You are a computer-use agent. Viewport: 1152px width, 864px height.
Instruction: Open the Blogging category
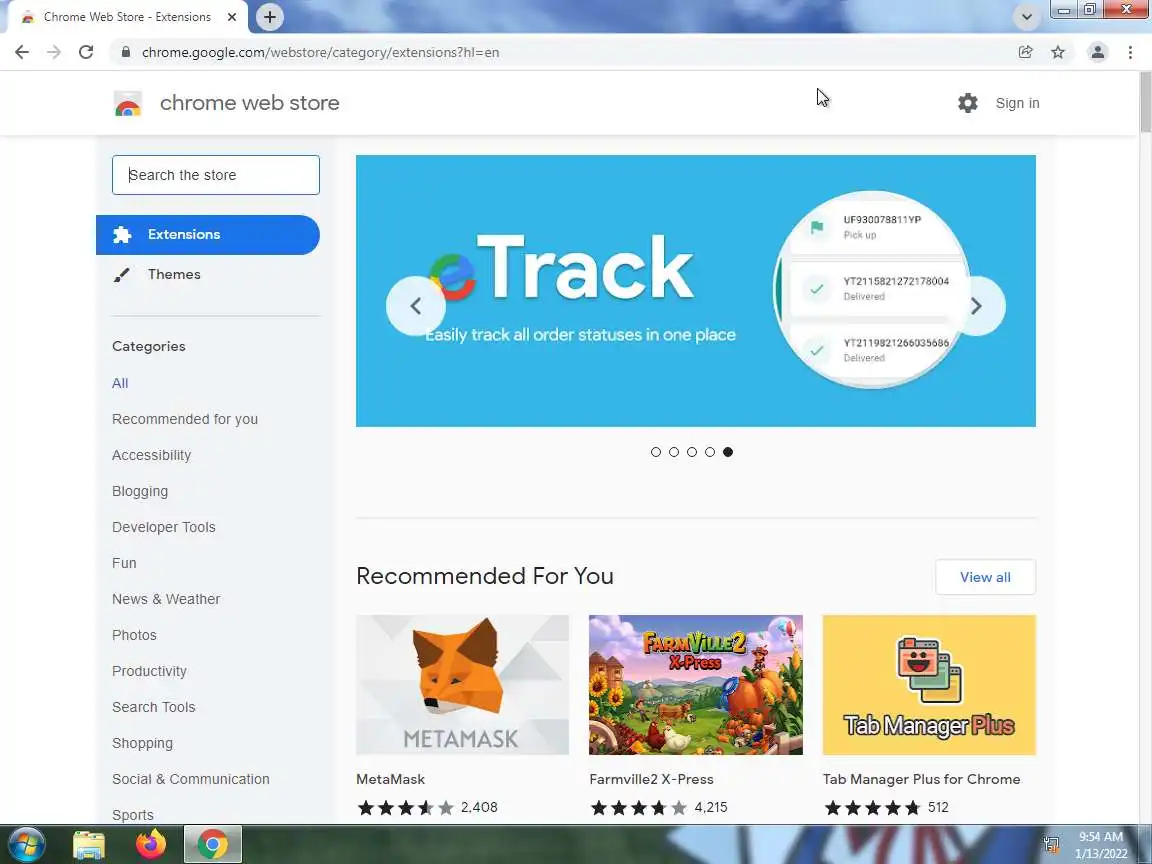tap(140, 491)
